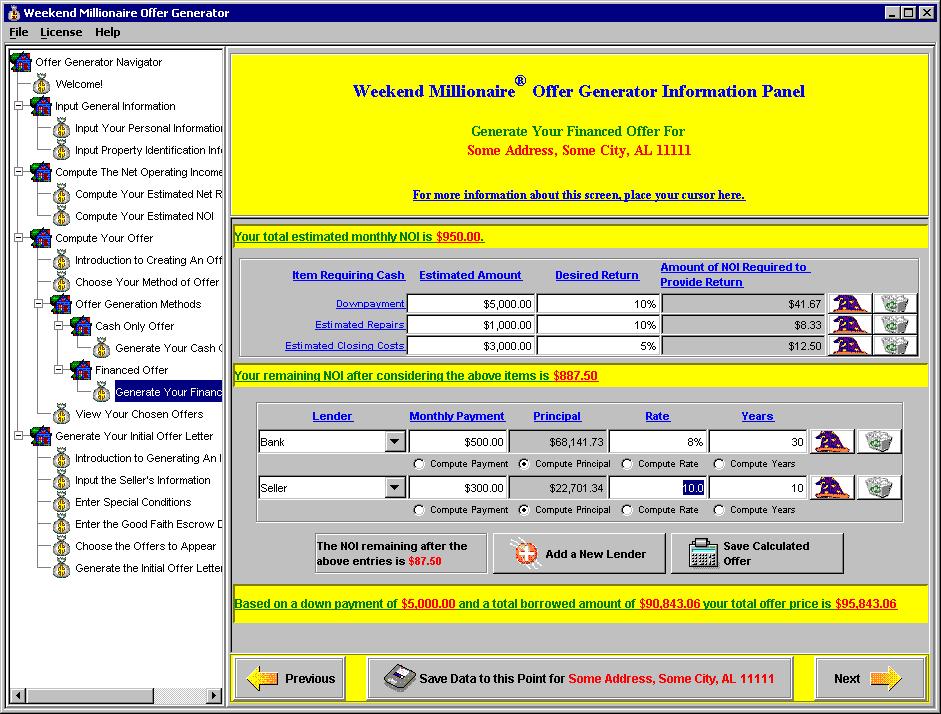Collapse the Compute Your Offer node
The width and height of the screenshot is (941, 714).
[19, 238]
